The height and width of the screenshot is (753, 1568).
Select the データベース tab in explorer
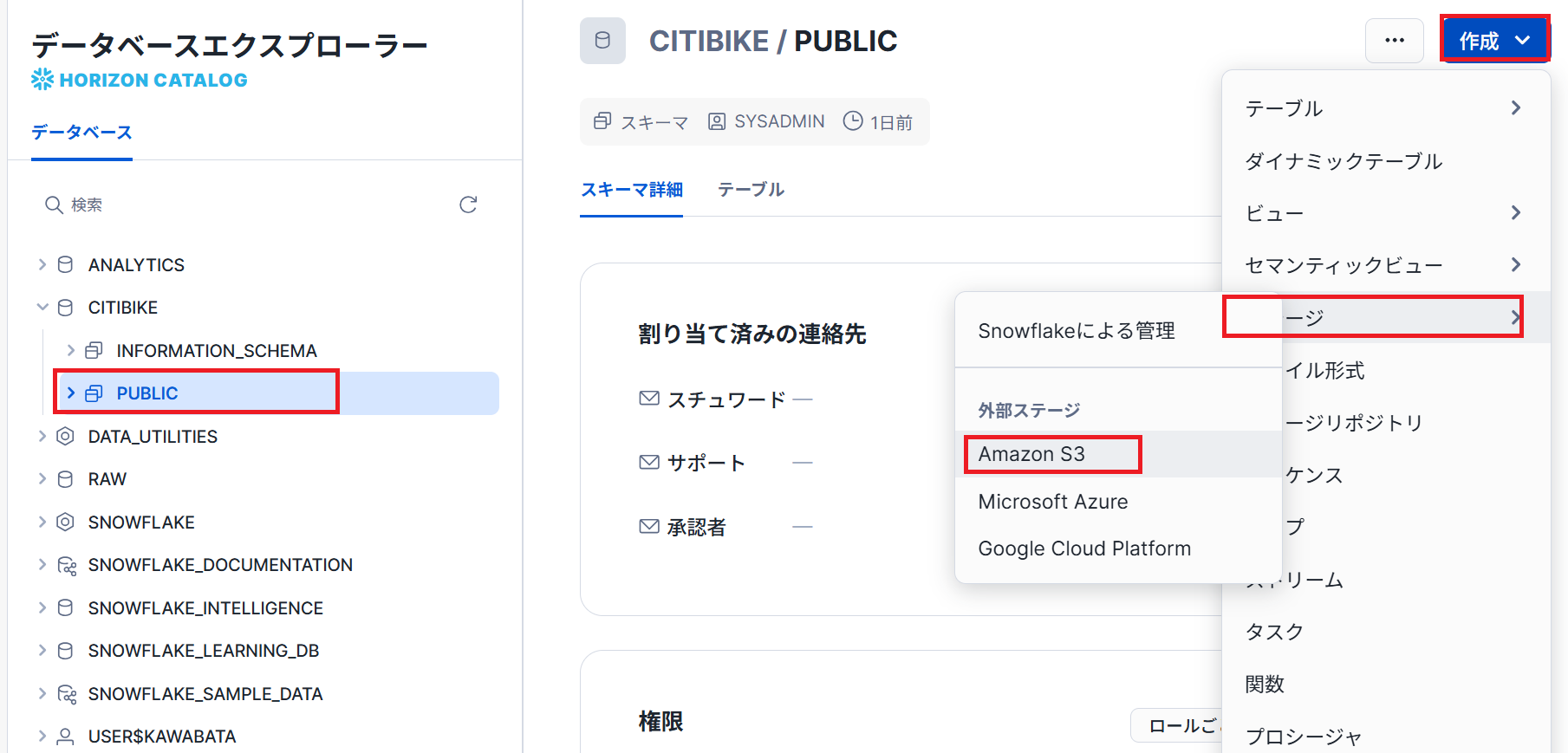click(81, 133)
